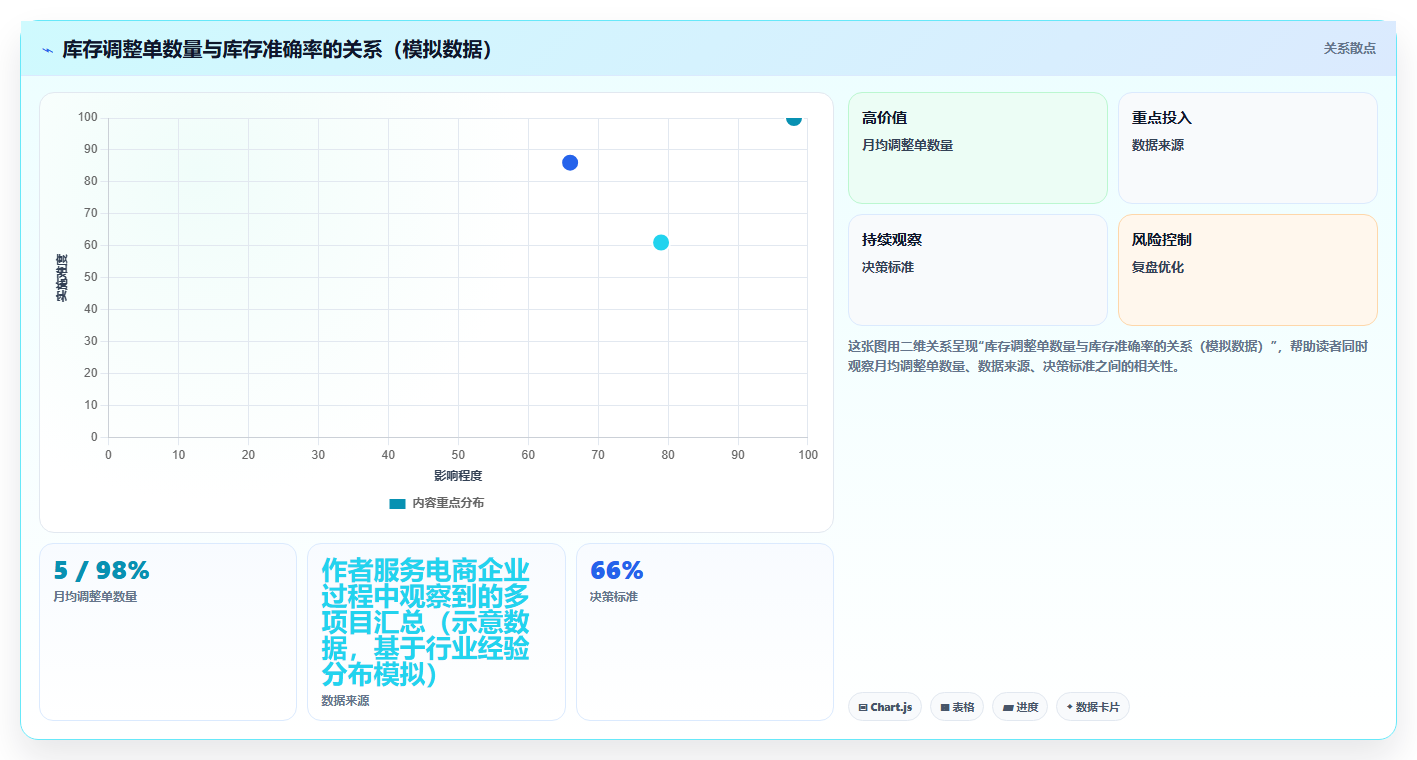This screenshot has height=760, width=1417.
Task: Click the 5 / 98% metric value
Action: coord(101,571)
